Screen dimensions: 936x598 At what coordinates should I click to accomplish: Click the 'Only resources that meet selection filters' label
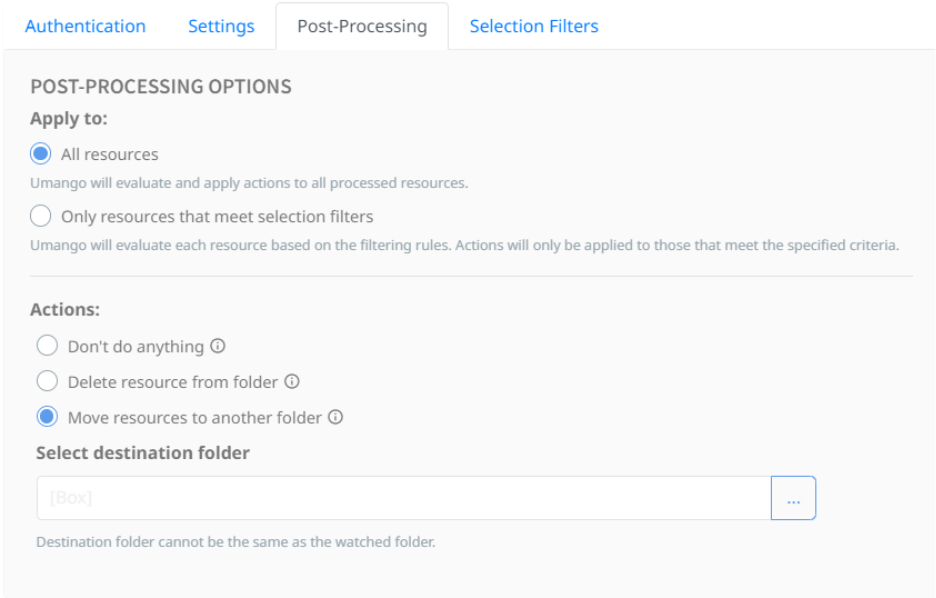217,216
